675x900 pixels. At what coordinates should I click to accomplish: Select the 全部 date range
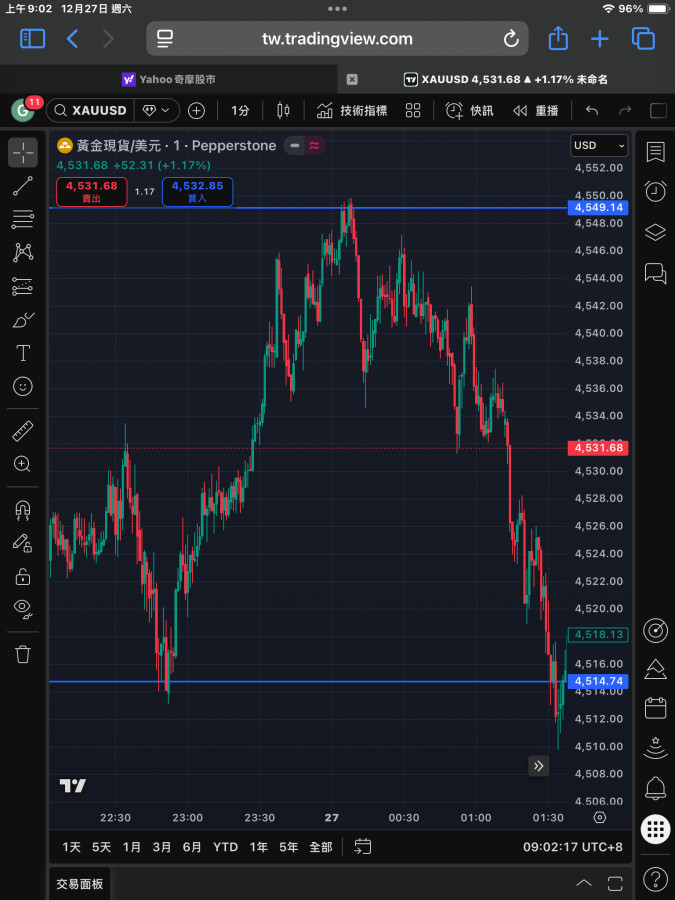[321, 847]
